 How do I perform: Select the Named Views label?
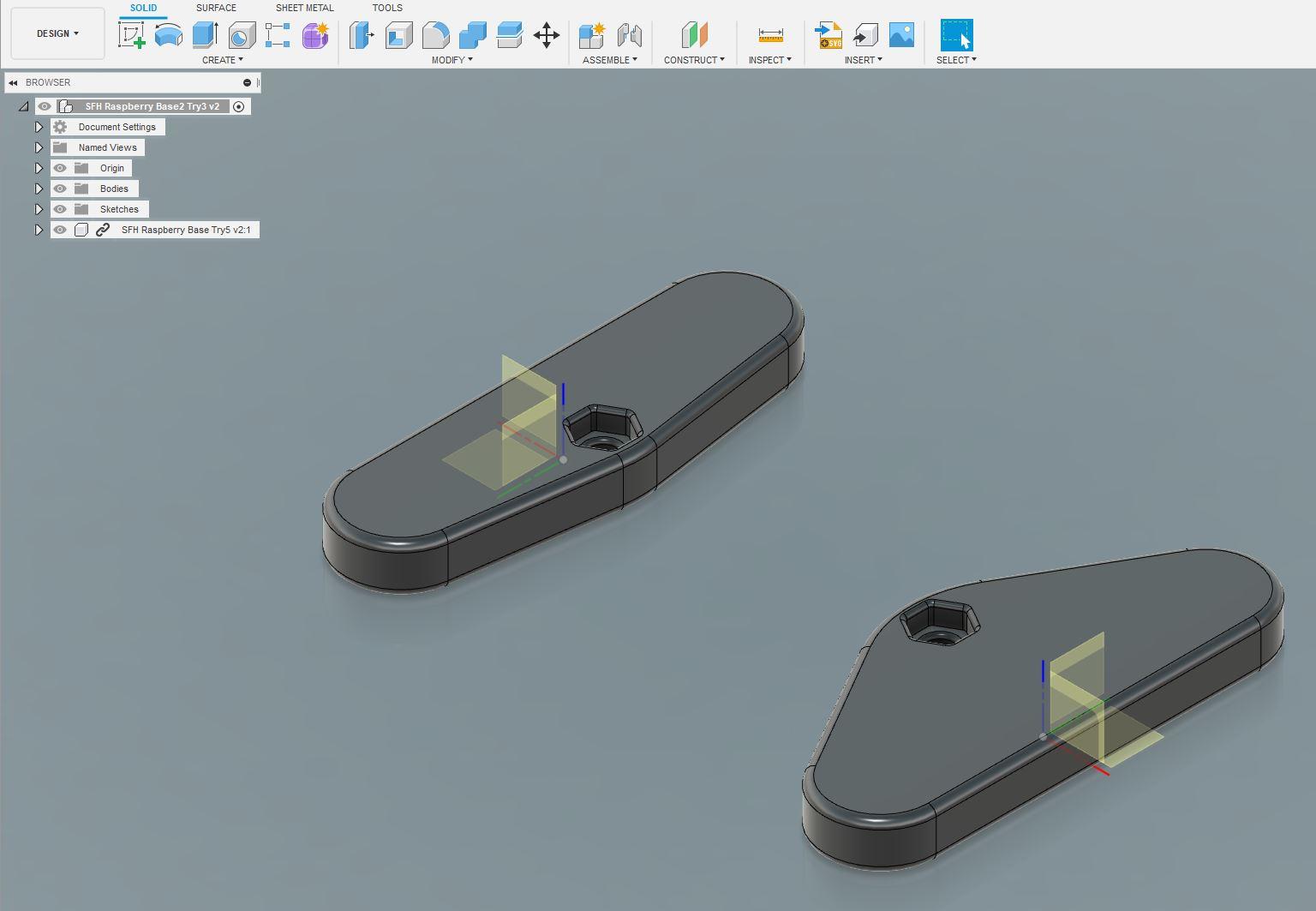pos(108,147)
